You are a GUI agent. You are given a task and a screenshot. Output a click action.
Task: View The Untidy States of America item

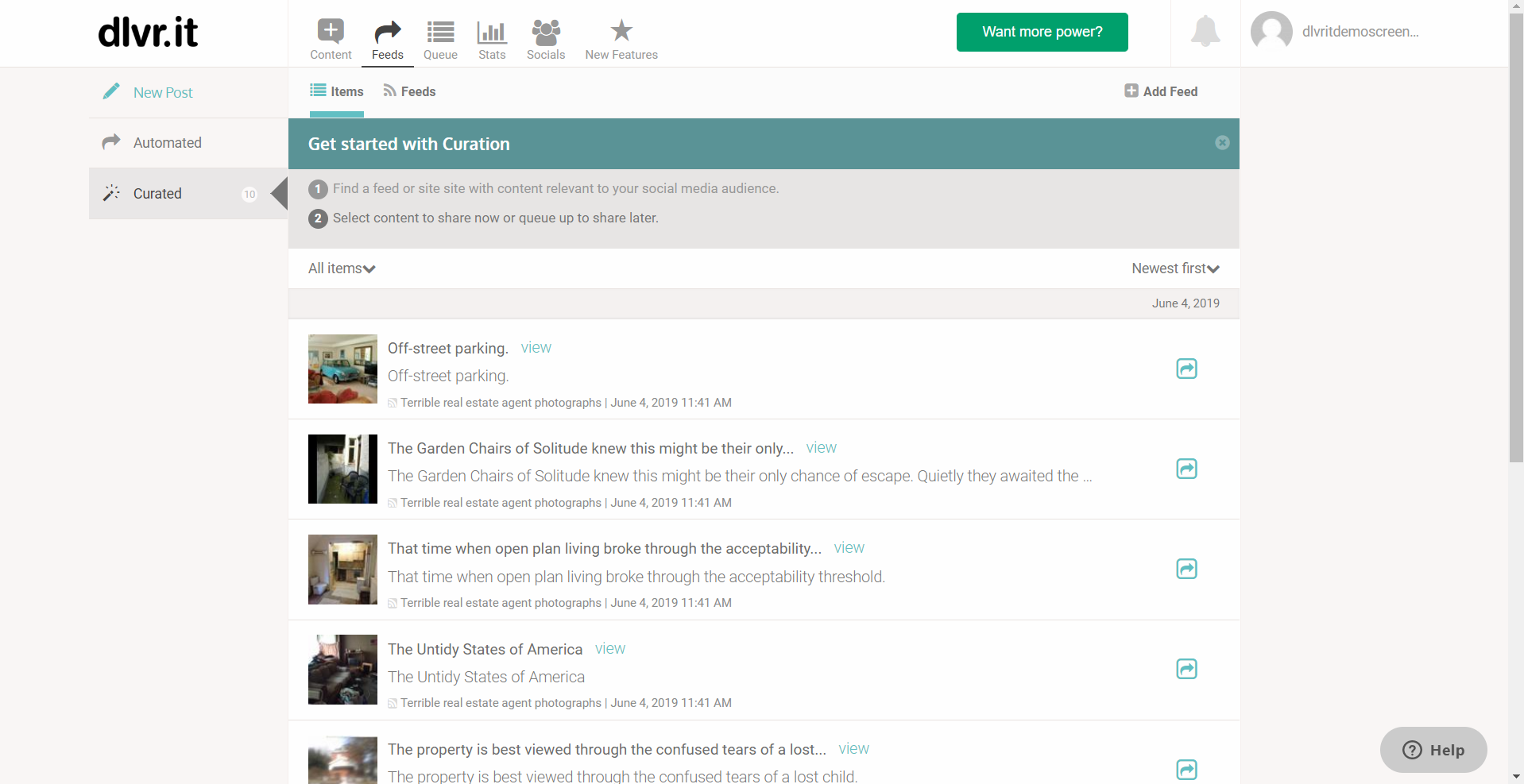pos(609,649)
